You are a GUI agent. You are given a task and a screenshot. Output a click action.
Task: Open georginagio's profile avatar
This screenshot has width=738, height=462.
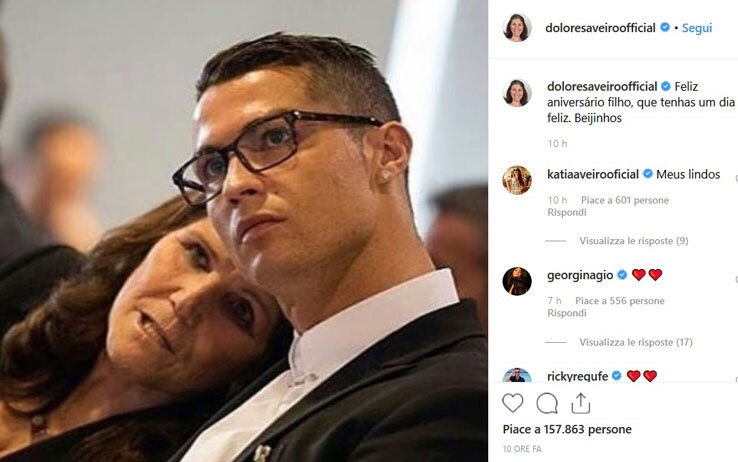tap(517, 281)
